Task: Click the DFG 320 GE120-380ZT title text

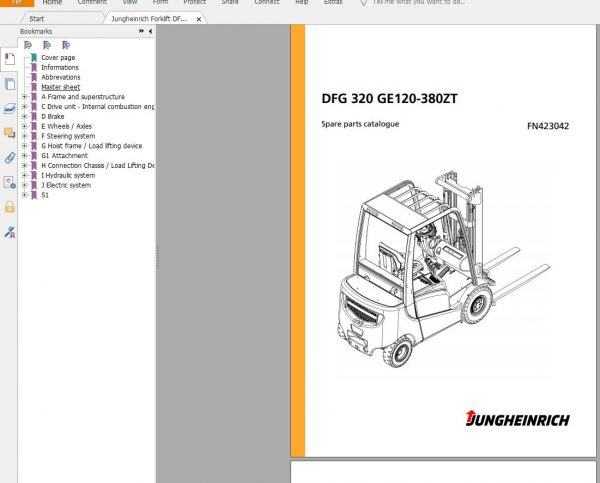Action: pyautogui.click(x=390, y=99)
